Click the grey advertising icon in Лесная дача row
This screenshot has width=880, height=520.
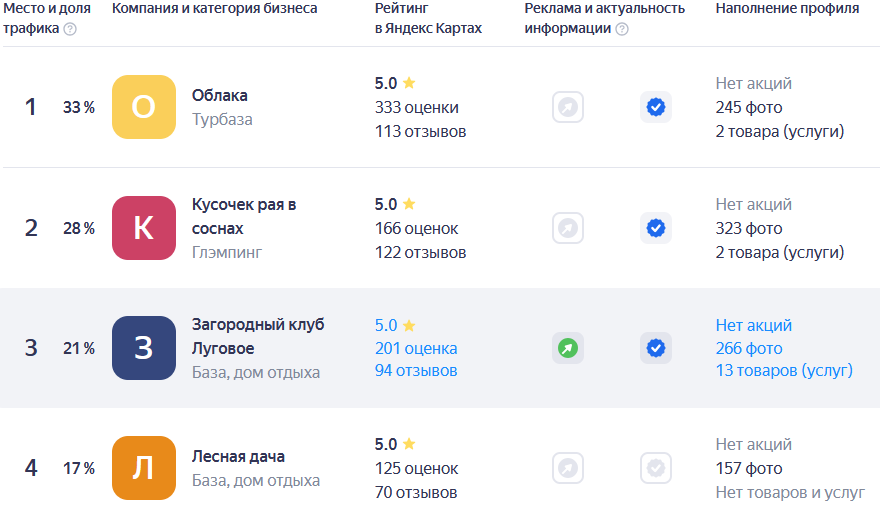pos(568,468)
